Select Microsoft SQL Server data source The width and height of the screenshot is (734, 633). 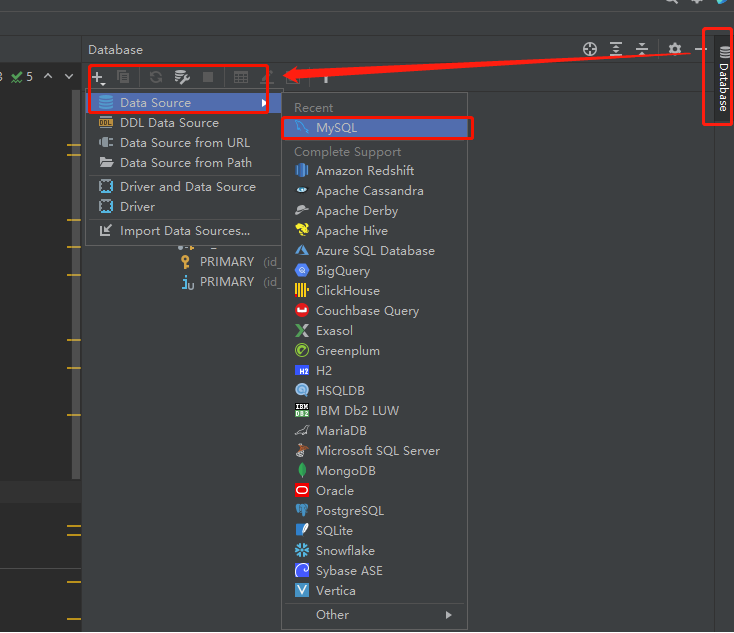tap(374, 451)
